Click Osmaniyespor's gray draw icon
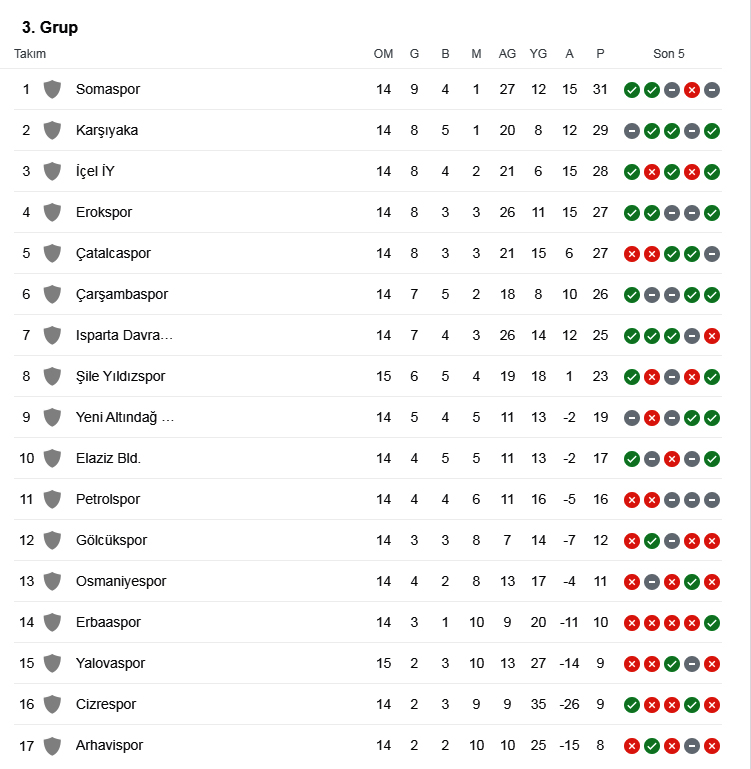The height and width of the screenshot is (769, 751). (652, 582)
